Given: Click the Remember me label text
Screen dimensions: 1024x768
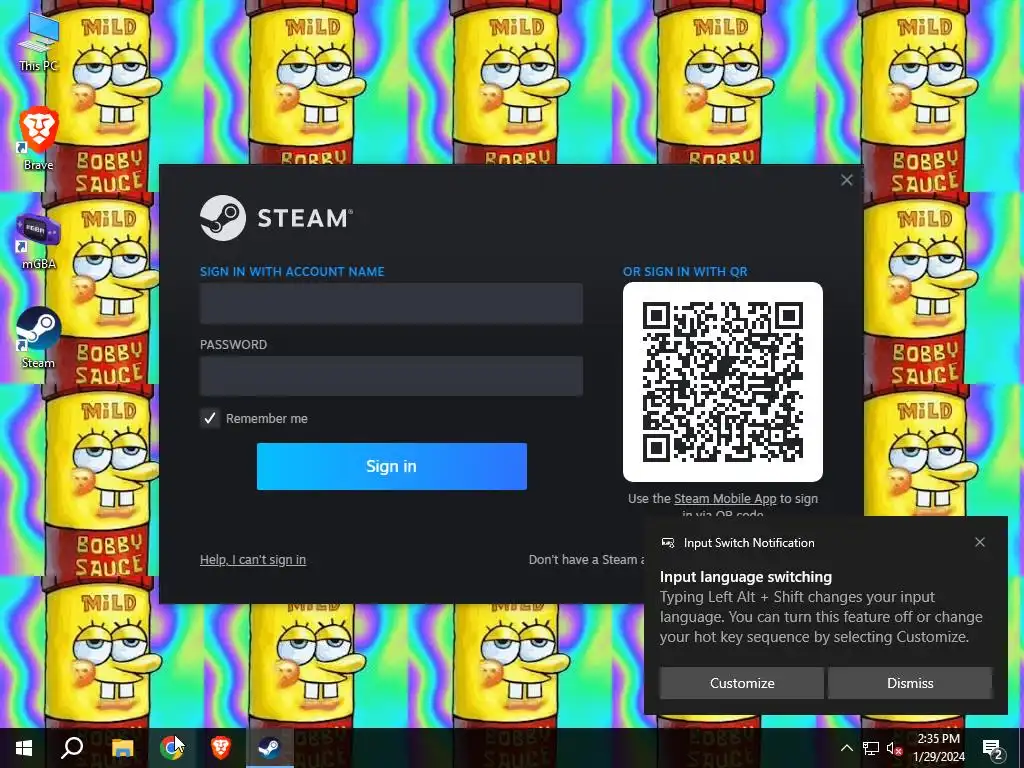Looking at the screenshot, I should coord(266,419).
